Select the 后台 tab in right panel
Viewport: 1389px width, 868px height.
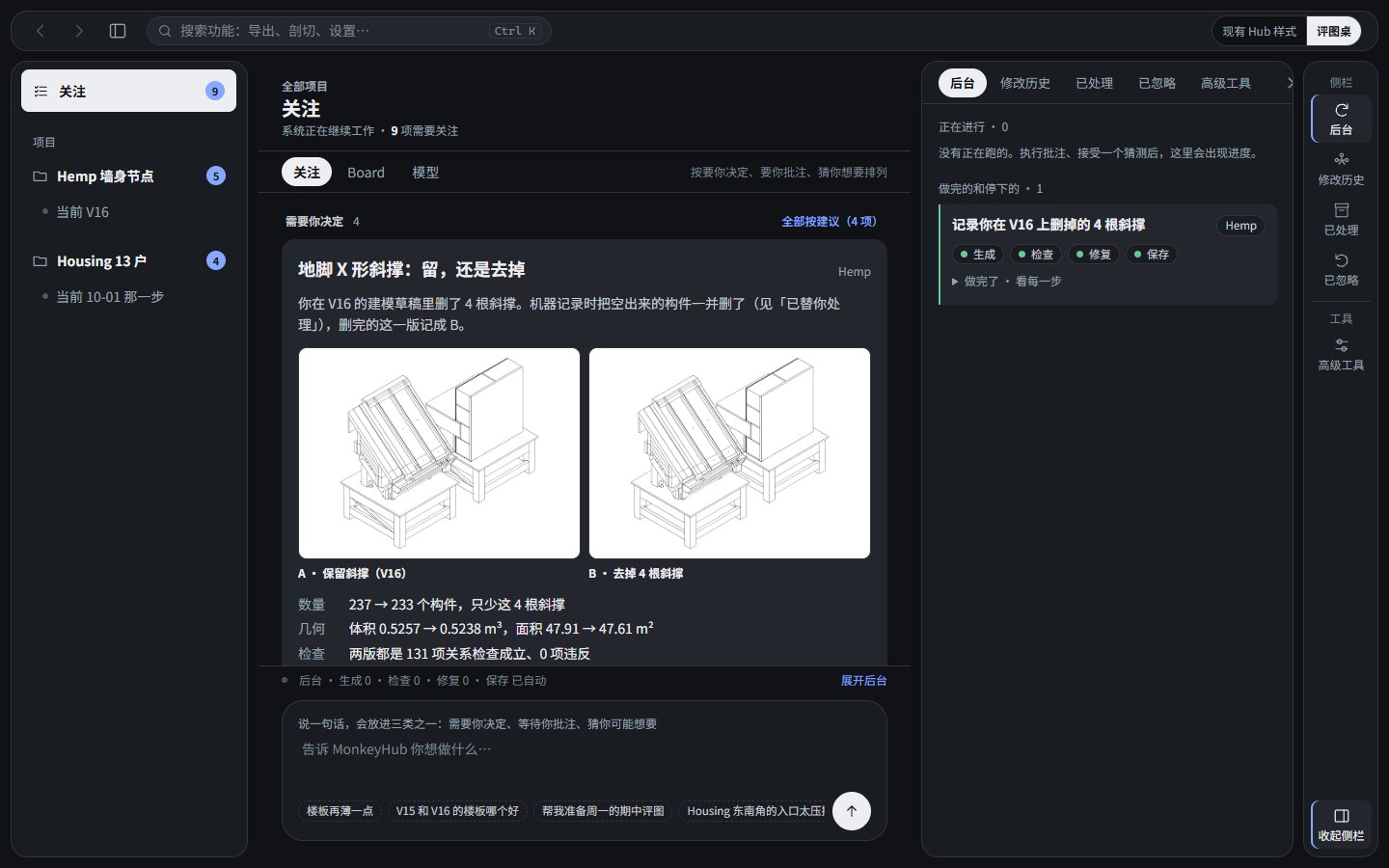963,83
